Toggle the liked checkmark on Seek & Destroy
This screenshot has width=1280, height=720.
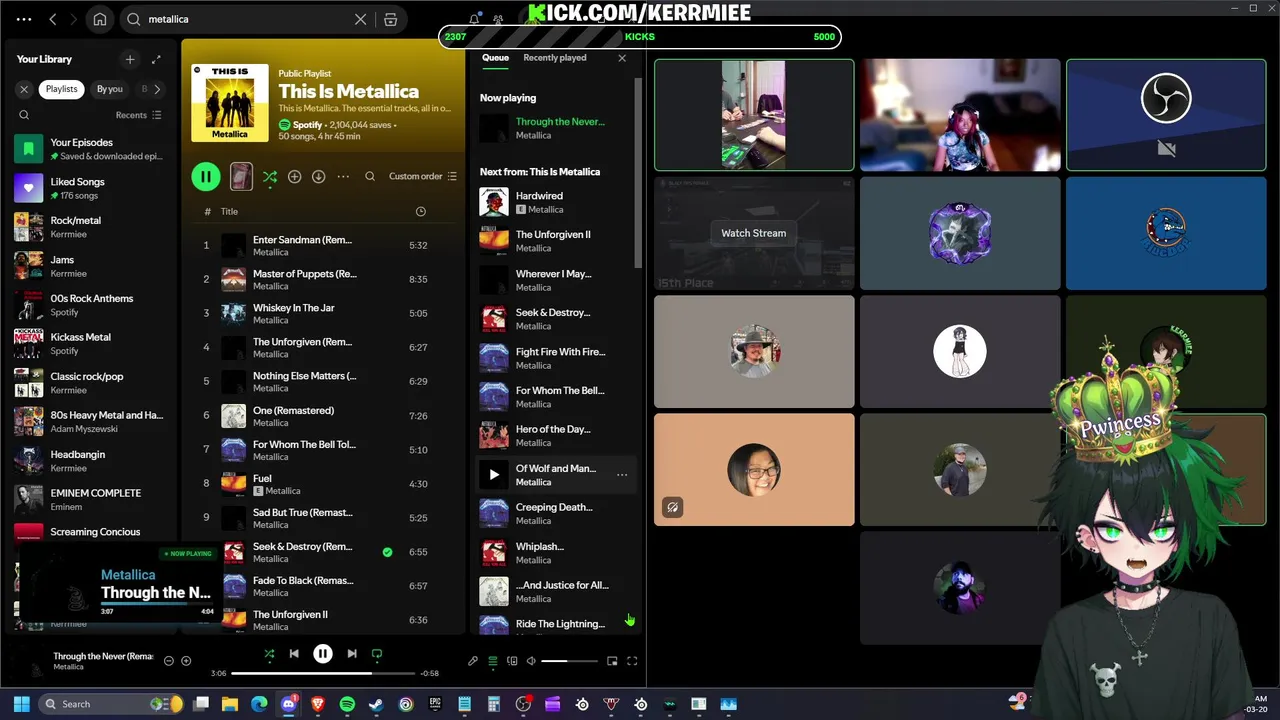pos(387,551)
